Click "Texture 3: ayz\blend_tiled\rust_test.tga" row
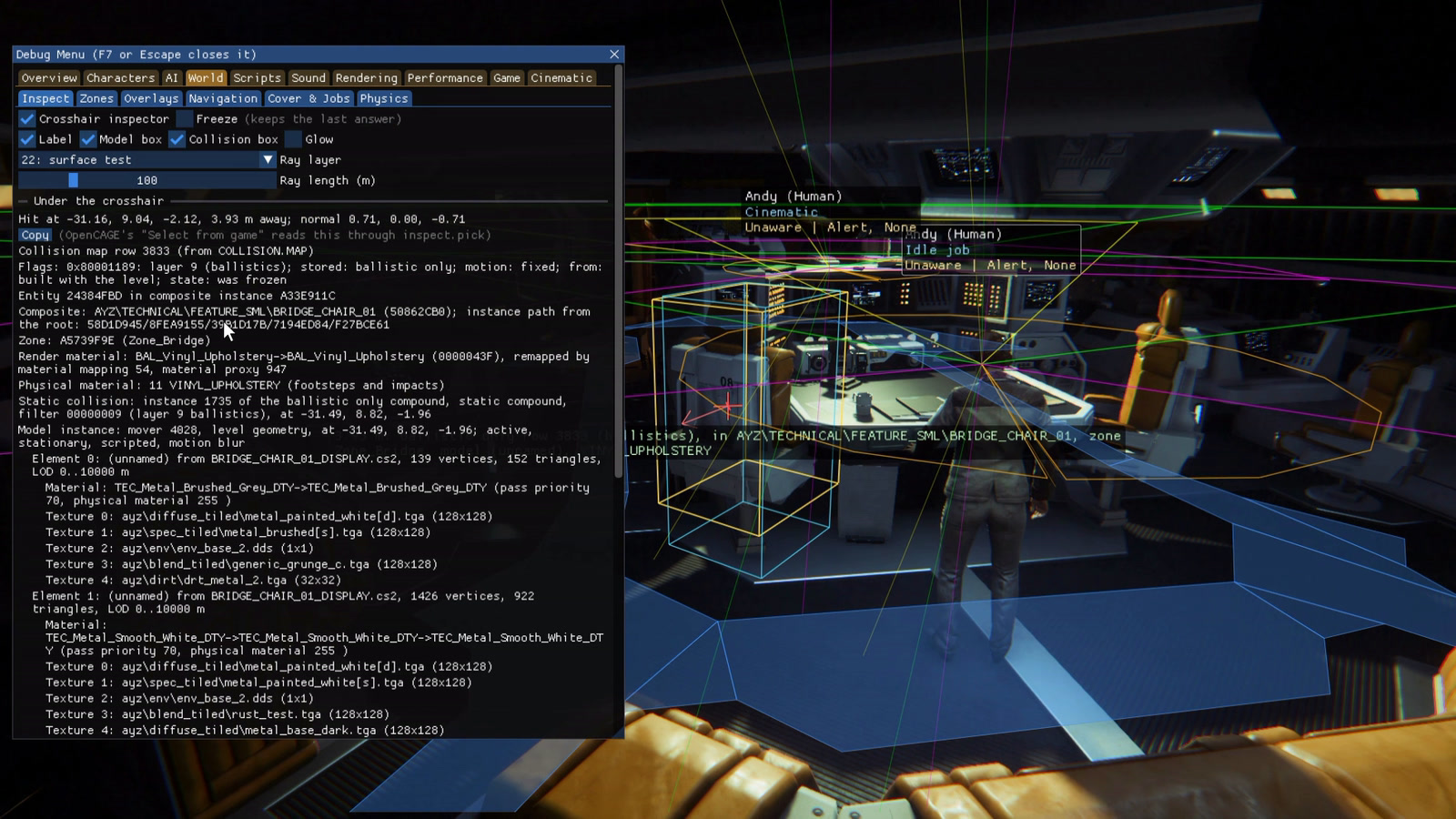Image resolution: width=1456 pixels, height=819 pixels. (x=217, y=715)
